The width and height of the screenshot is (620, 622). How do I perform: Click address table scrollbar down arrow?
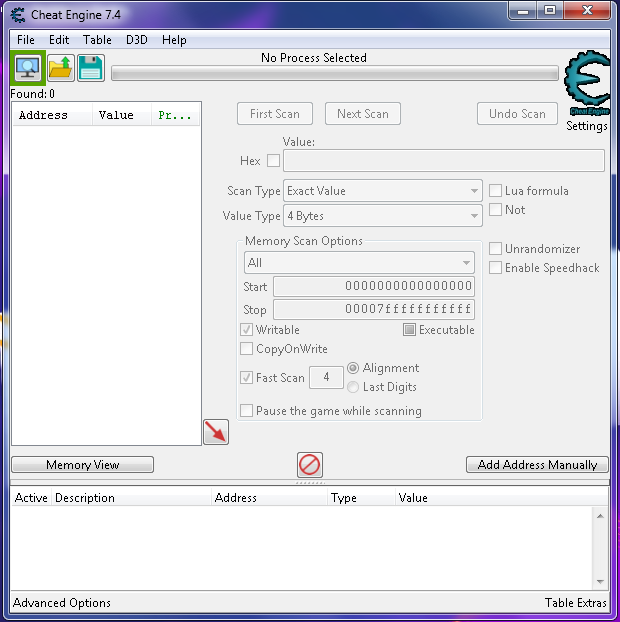[x=600, y=582]
